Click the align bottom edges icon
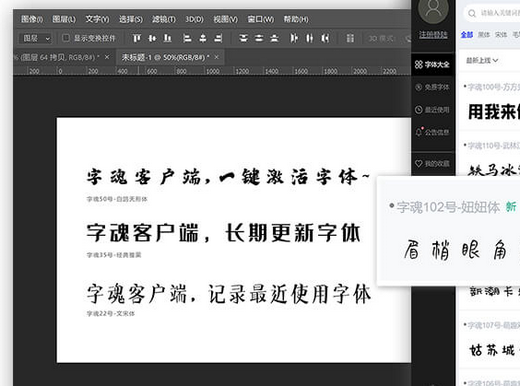Image resolution: width=520 pixels, height=386 pixels. (x=168, y=38)
